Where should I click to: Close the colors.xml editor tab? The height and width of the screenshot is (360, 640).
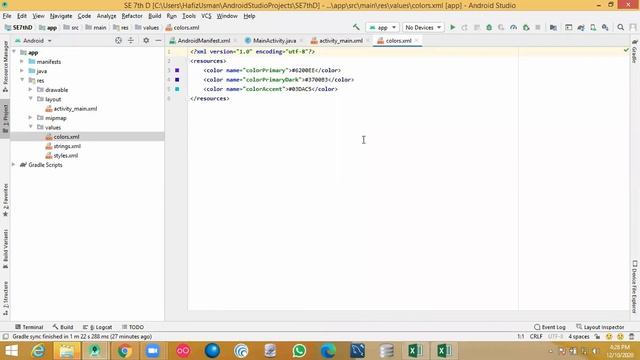[x=416, y=40]
